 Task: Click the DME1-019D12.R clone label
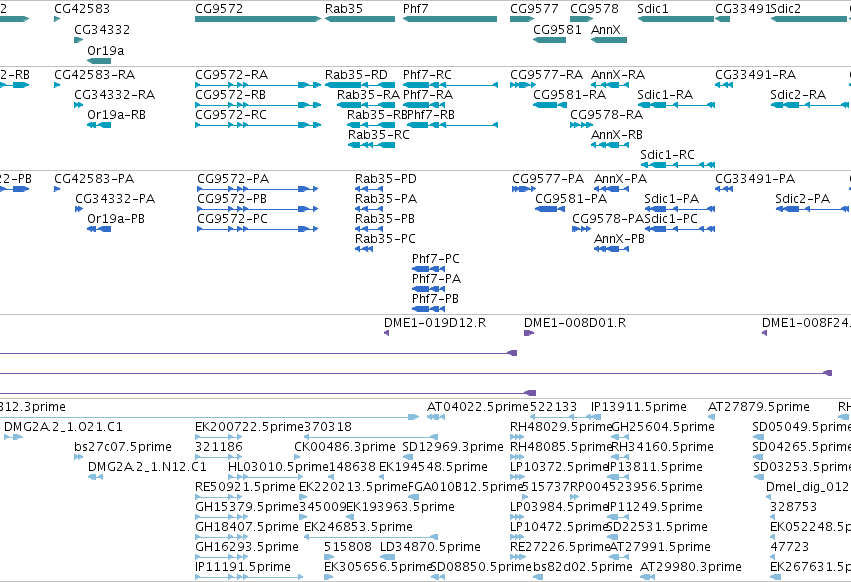point(435,323)
